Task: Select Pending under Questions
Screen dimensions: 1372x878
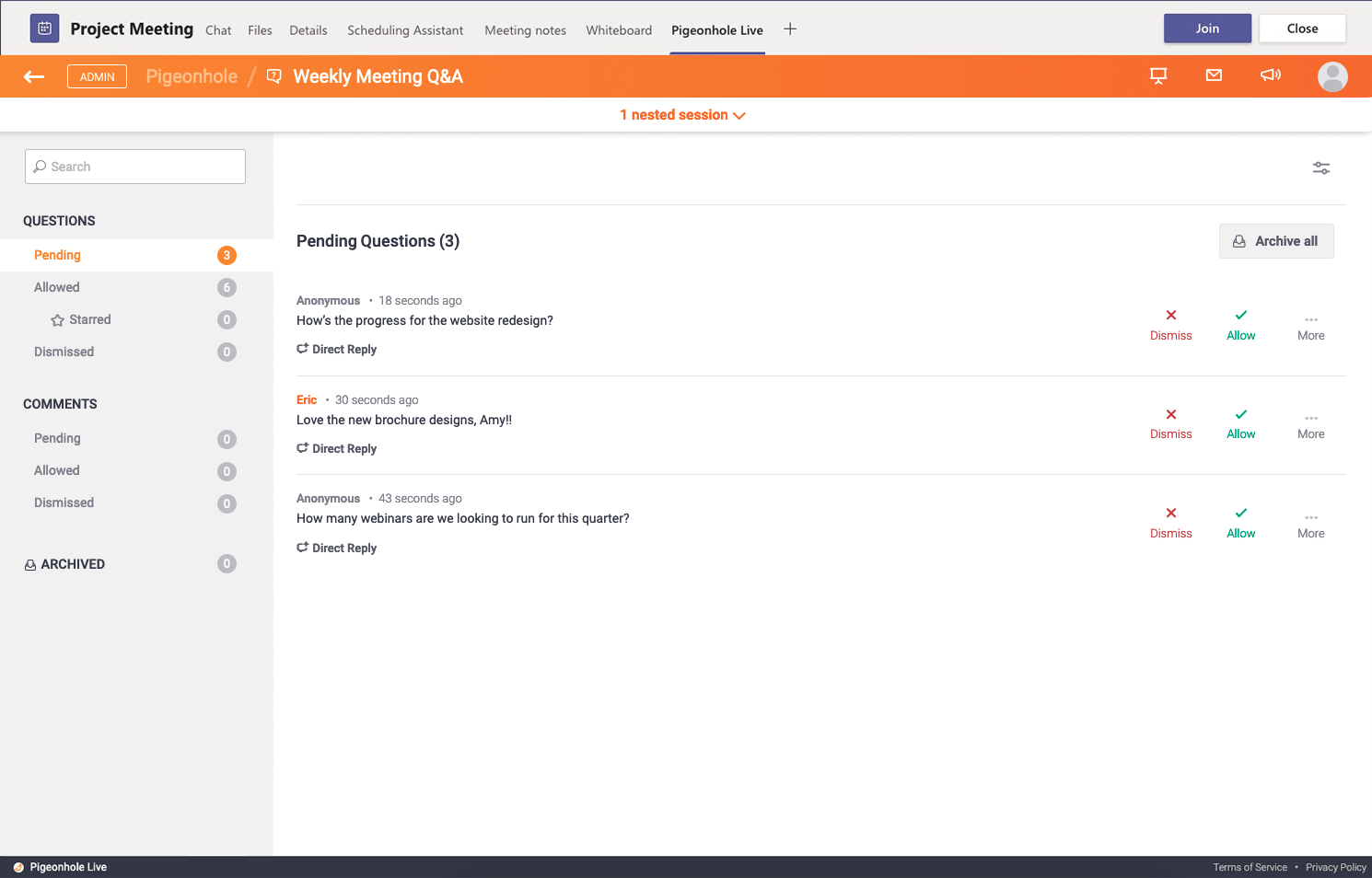Action: coord(136,255)
